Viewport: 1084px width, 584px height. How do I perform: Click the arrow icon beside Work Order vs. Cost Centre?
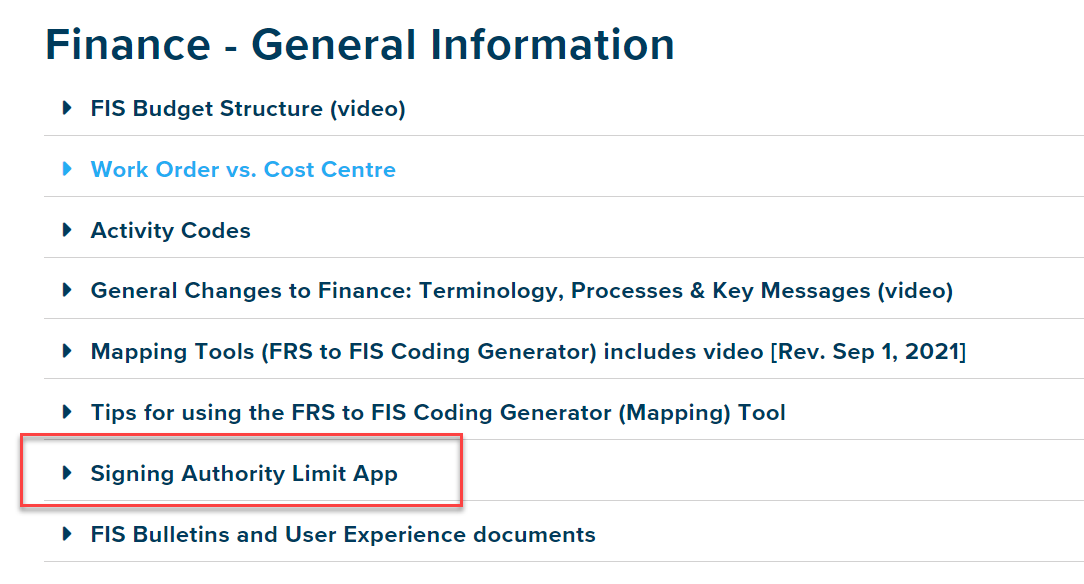[66, 169]
